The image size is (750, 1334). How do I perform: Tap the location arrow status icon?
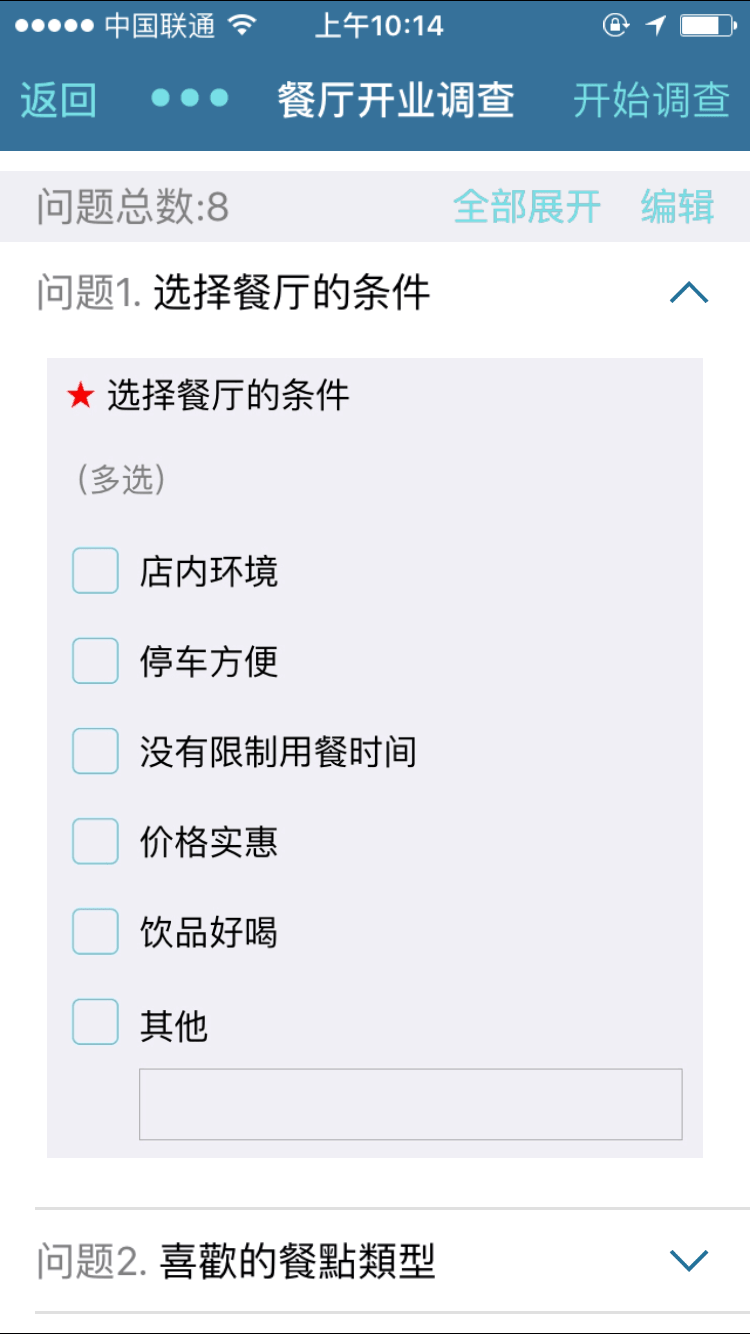(656, 25)
